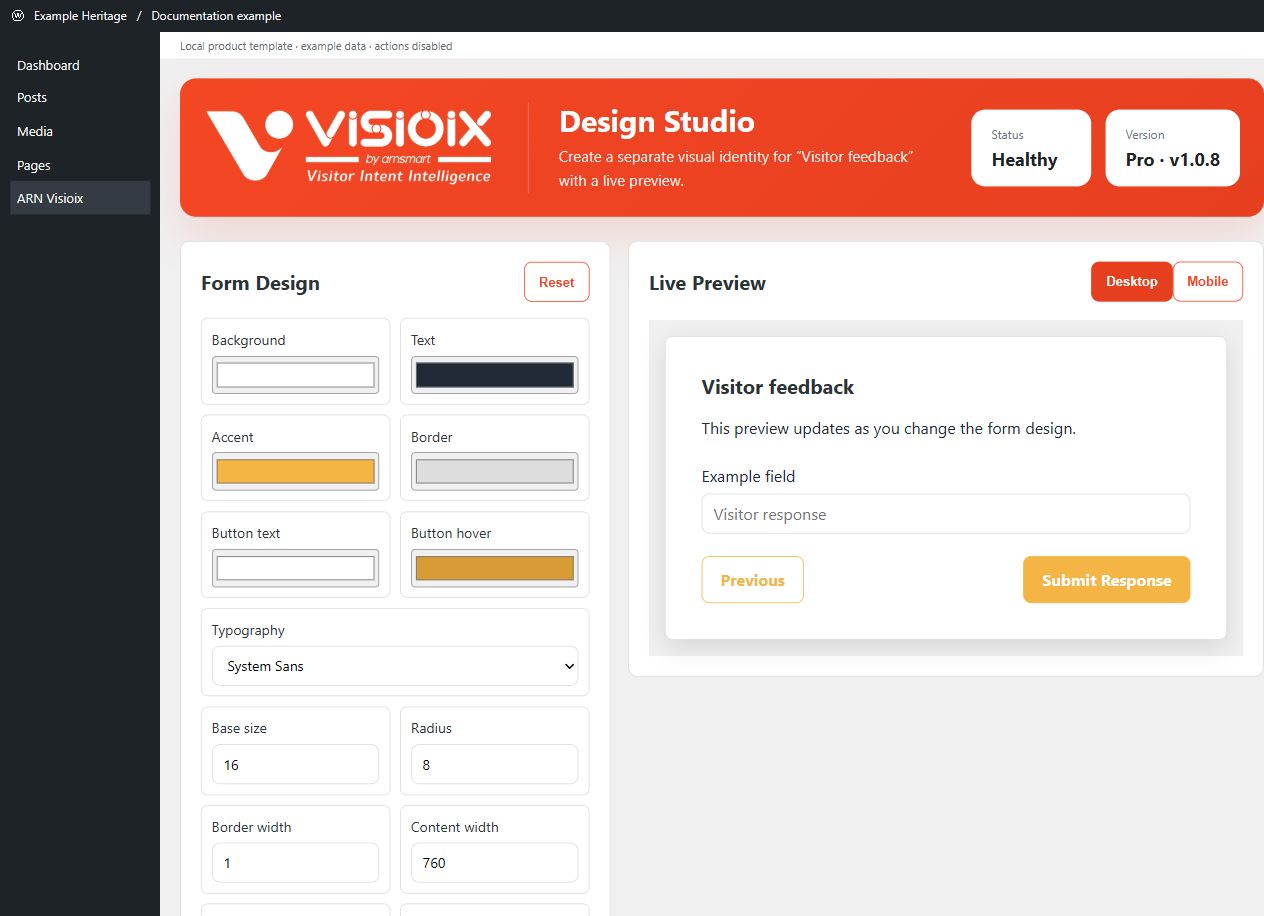The width and height of the screenshot is (1264, 916).
Task: Click the Live Preview heading
Action: (707, 283)
